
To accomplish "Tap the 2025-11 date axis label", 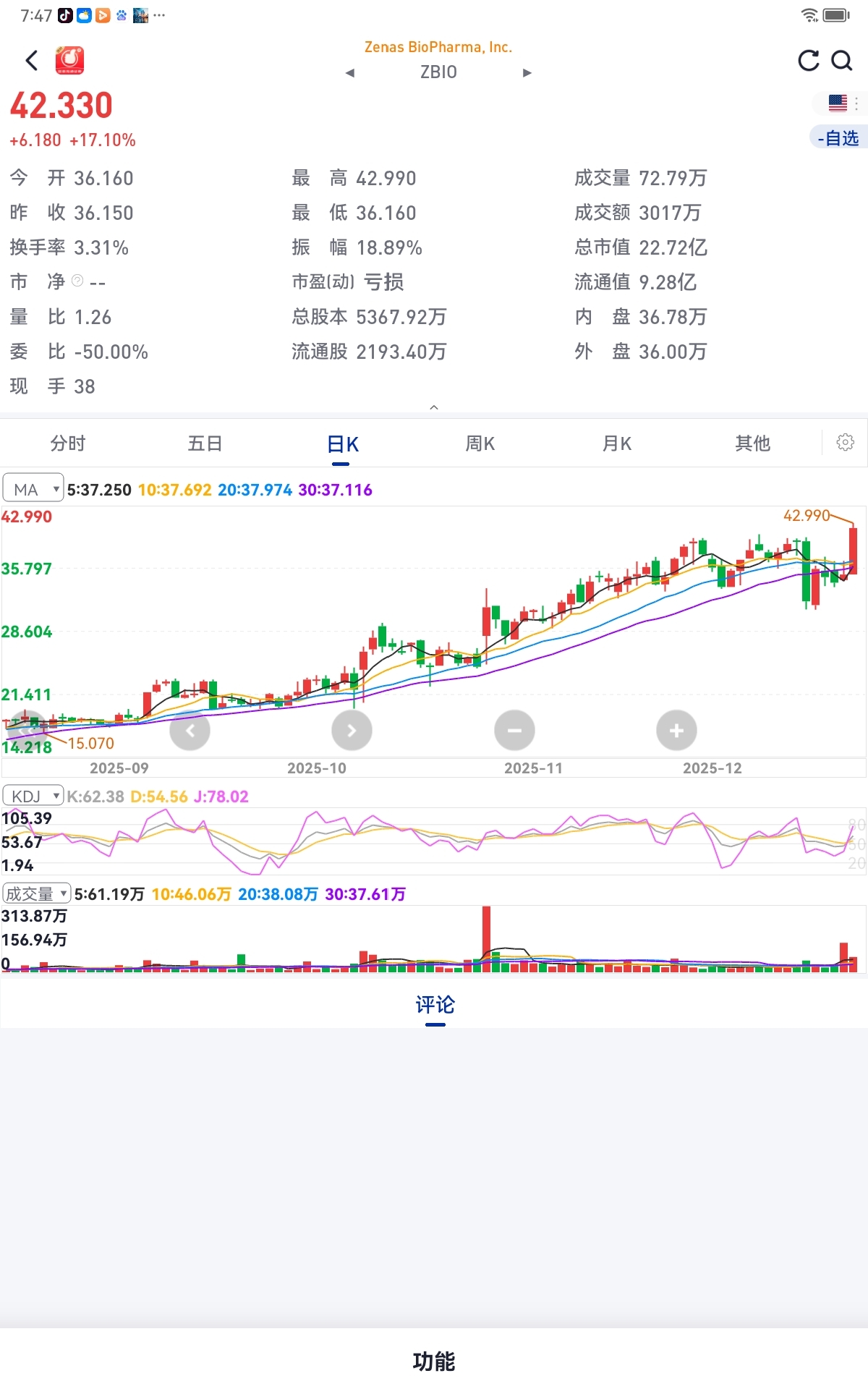I will (x=533, y=768).
